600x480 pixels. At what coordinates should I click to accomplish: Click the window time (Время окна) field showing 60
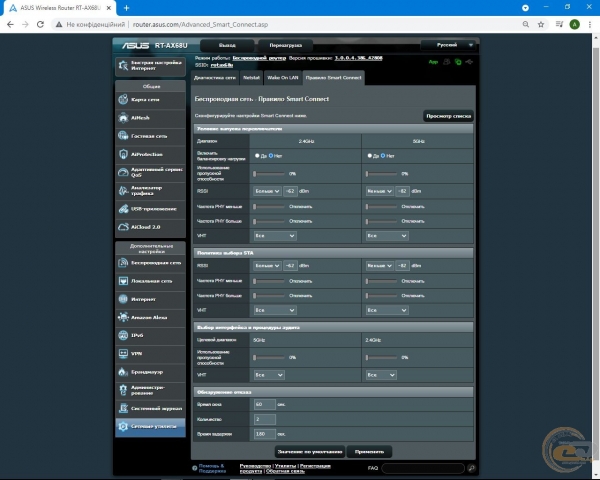click(264, 404)
